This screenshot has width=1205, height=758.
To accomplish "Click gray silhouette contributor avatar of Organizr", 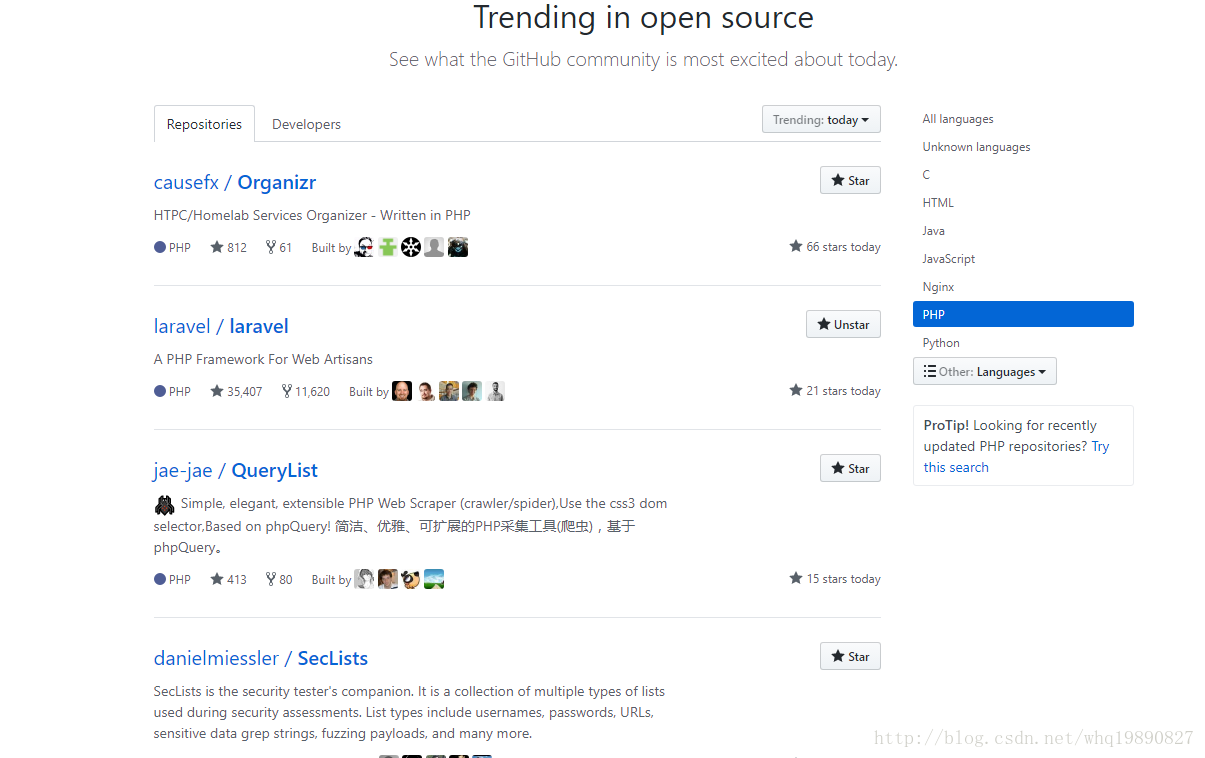I will click(x=434, y=247).
